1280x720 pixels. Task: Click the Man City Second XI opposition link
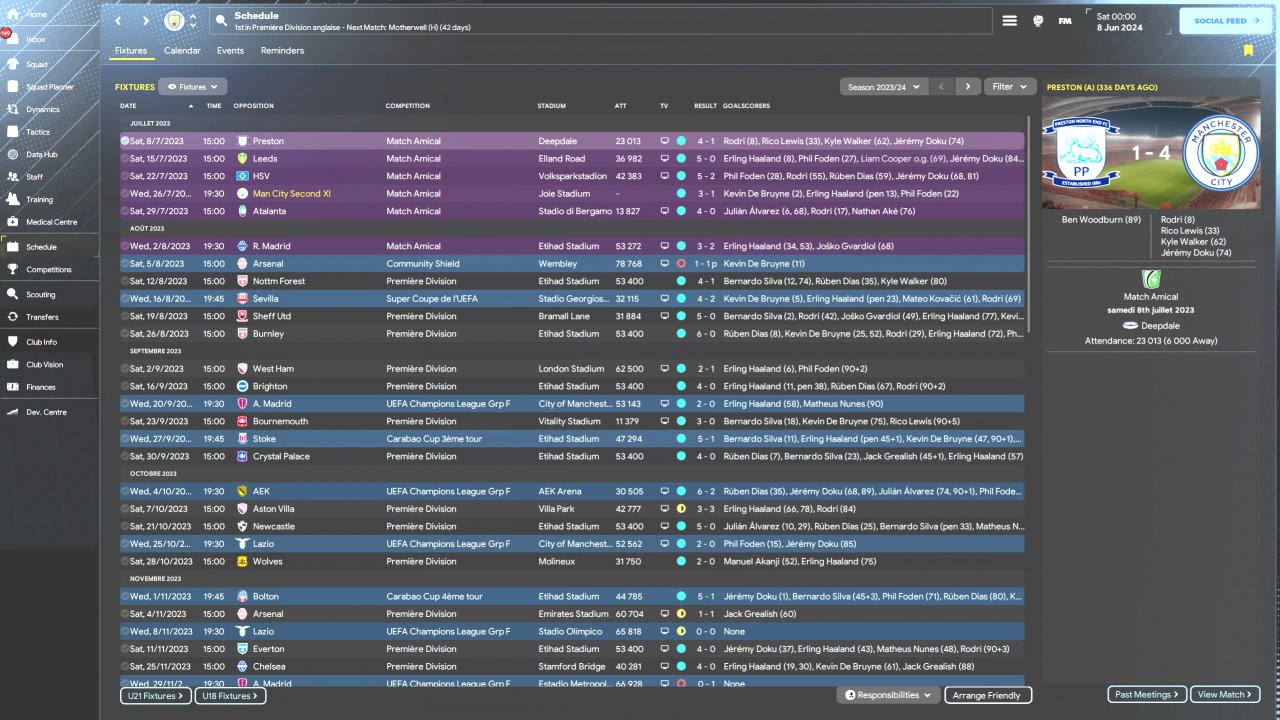(x=292, y=193)
